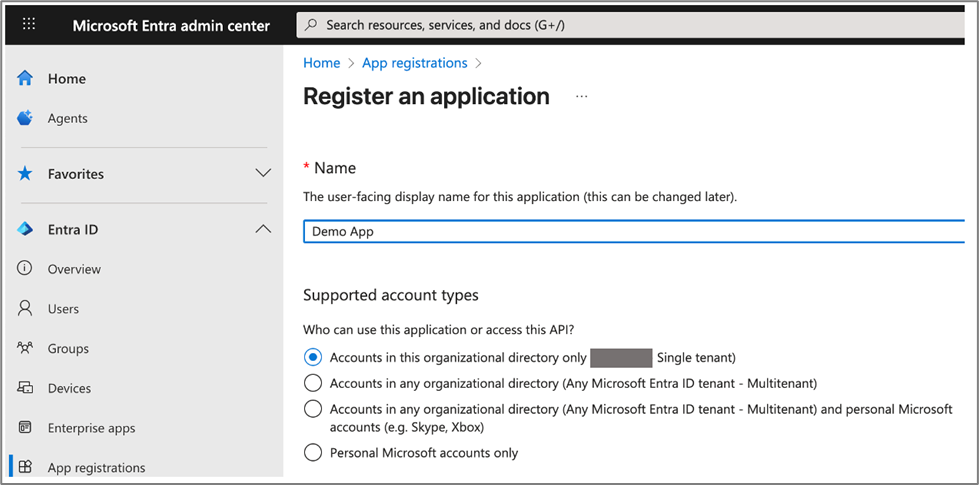Expand the Favorites section chevron

click(x=263, y=174)
